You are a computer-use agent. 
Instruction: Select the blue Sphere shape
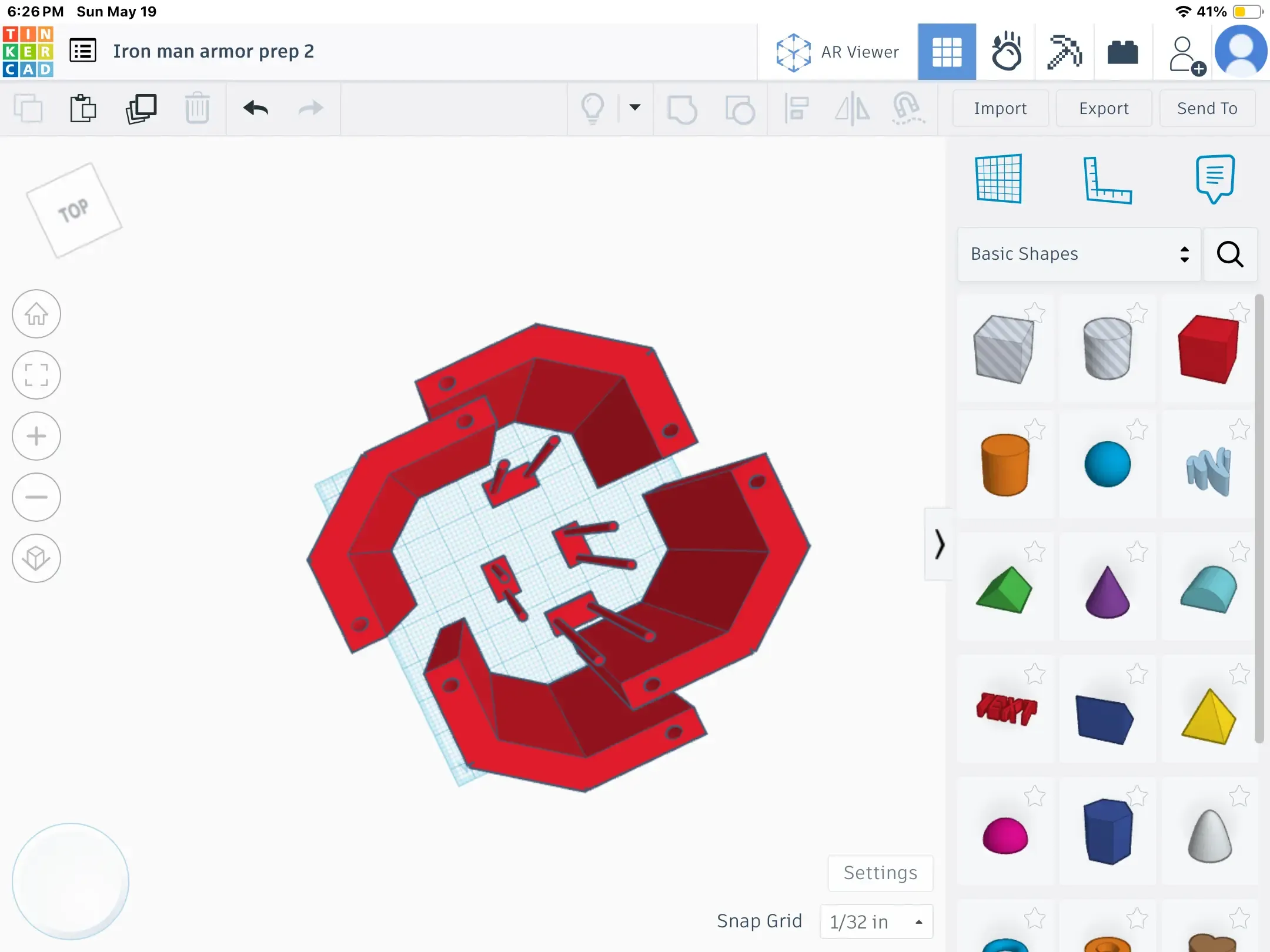click(1107, 464)
